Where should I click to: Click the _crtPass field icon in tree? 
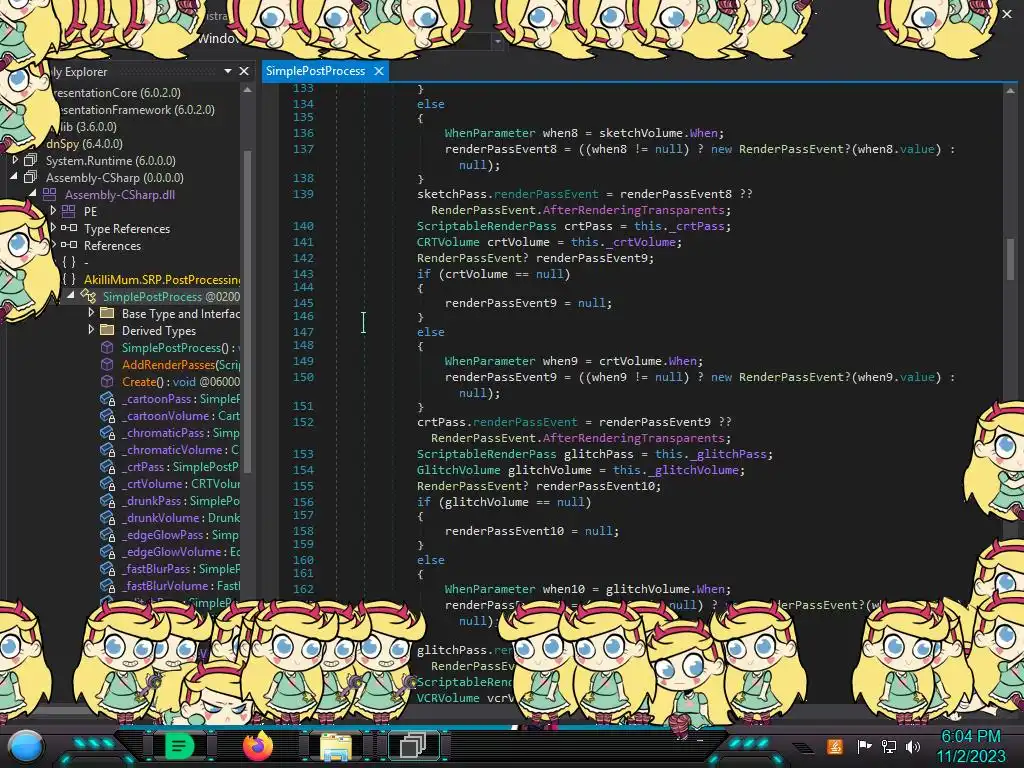pyautogui.click(x=107, y=467)
